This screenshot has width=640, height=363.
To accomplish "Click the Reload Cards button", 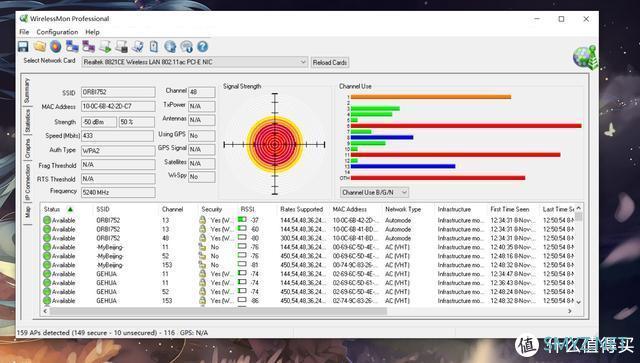I will 330,62.
